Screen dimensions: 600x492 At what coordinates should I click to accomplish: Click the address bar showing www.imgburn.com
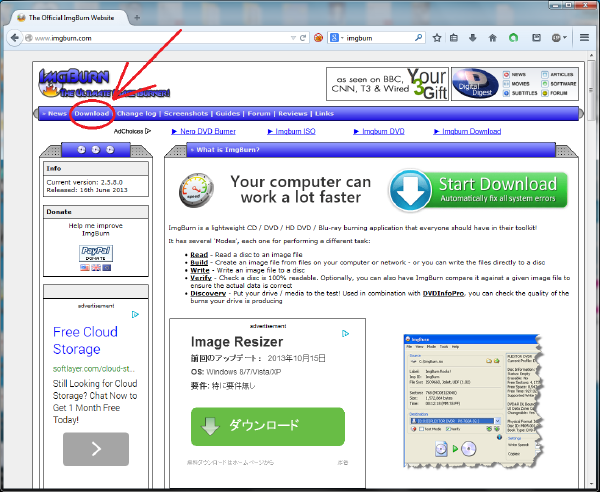(150, 38)
